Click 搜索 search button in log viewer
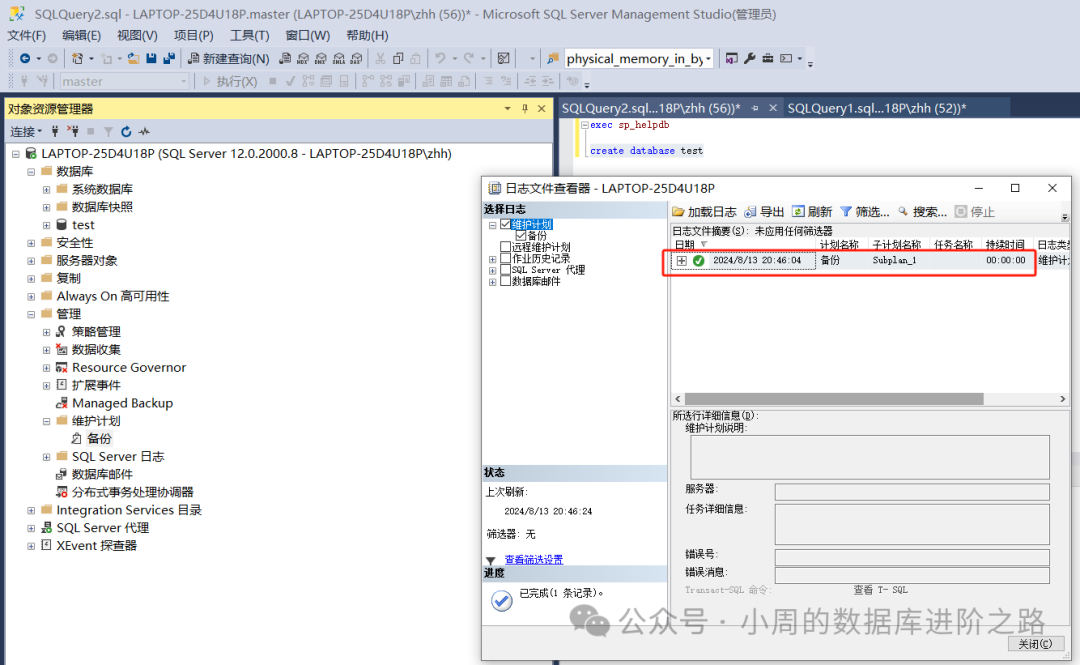 coord(922,212)
